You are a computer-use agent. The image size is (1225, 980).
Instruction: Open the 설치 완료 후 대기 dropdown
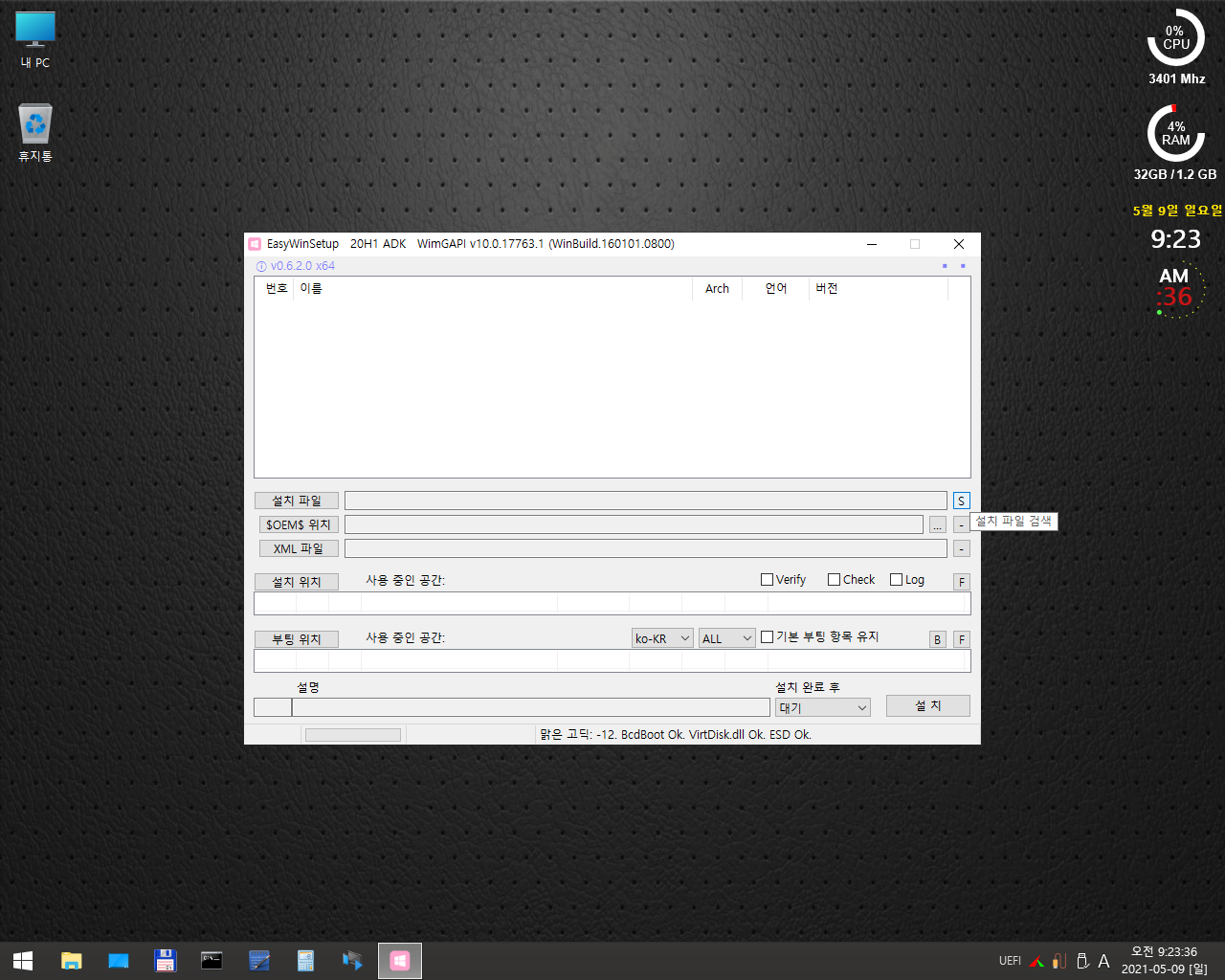pyautogui.click(x=823, y=707)
